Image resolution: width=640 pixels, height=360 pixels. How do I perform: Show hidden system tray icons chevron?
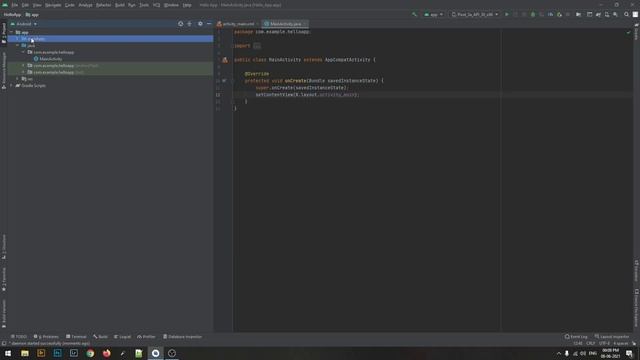(559, 353)
